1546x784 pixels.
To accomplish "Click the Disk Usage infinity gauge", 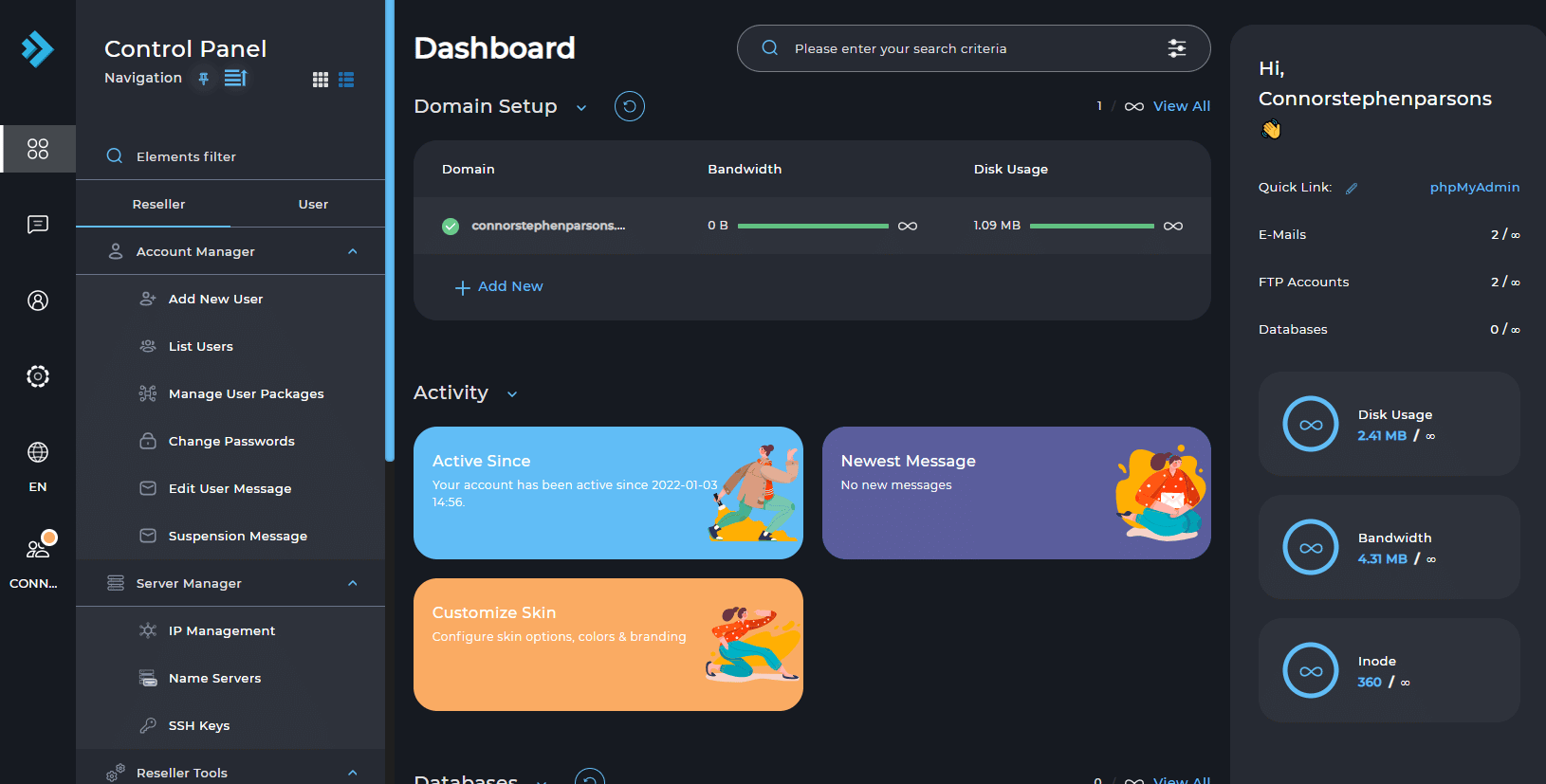I will (1311, 424).
